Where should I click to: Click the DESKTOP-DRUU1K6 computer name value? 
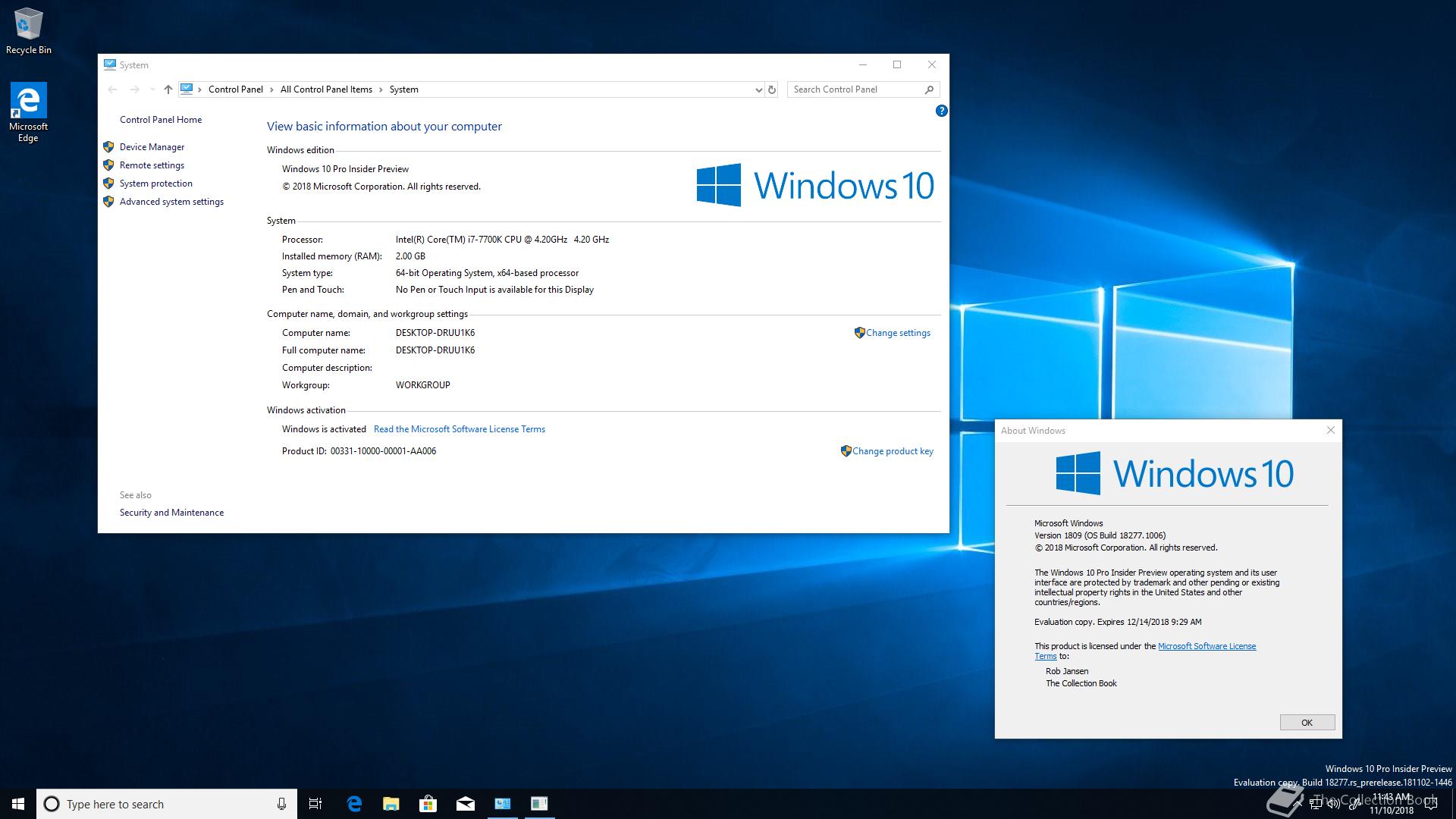pyautogui.click(x=435, y=333)
